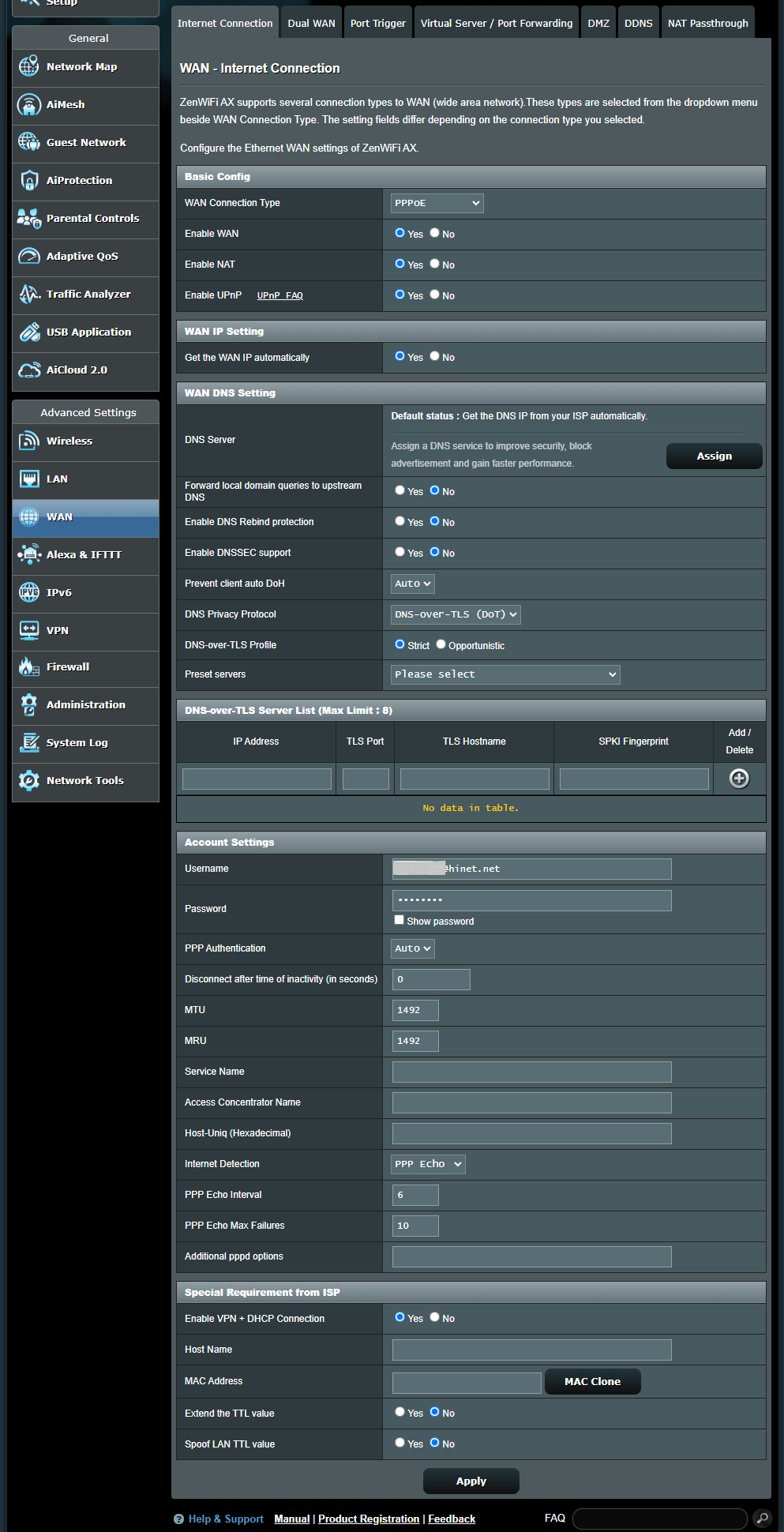Screen dimensions: 784x1532
Task: Click the Password input field
Action: click(532, 900)
